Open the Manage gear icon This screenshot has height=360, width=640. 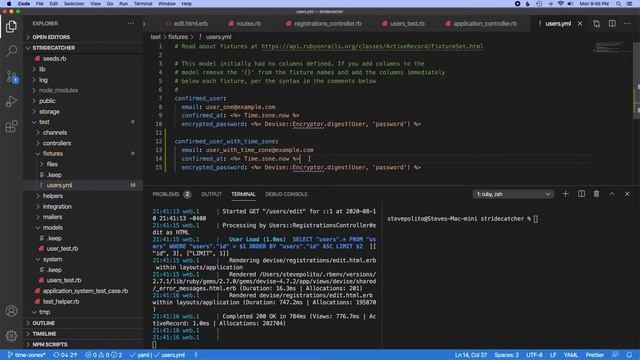pos(11,336)
